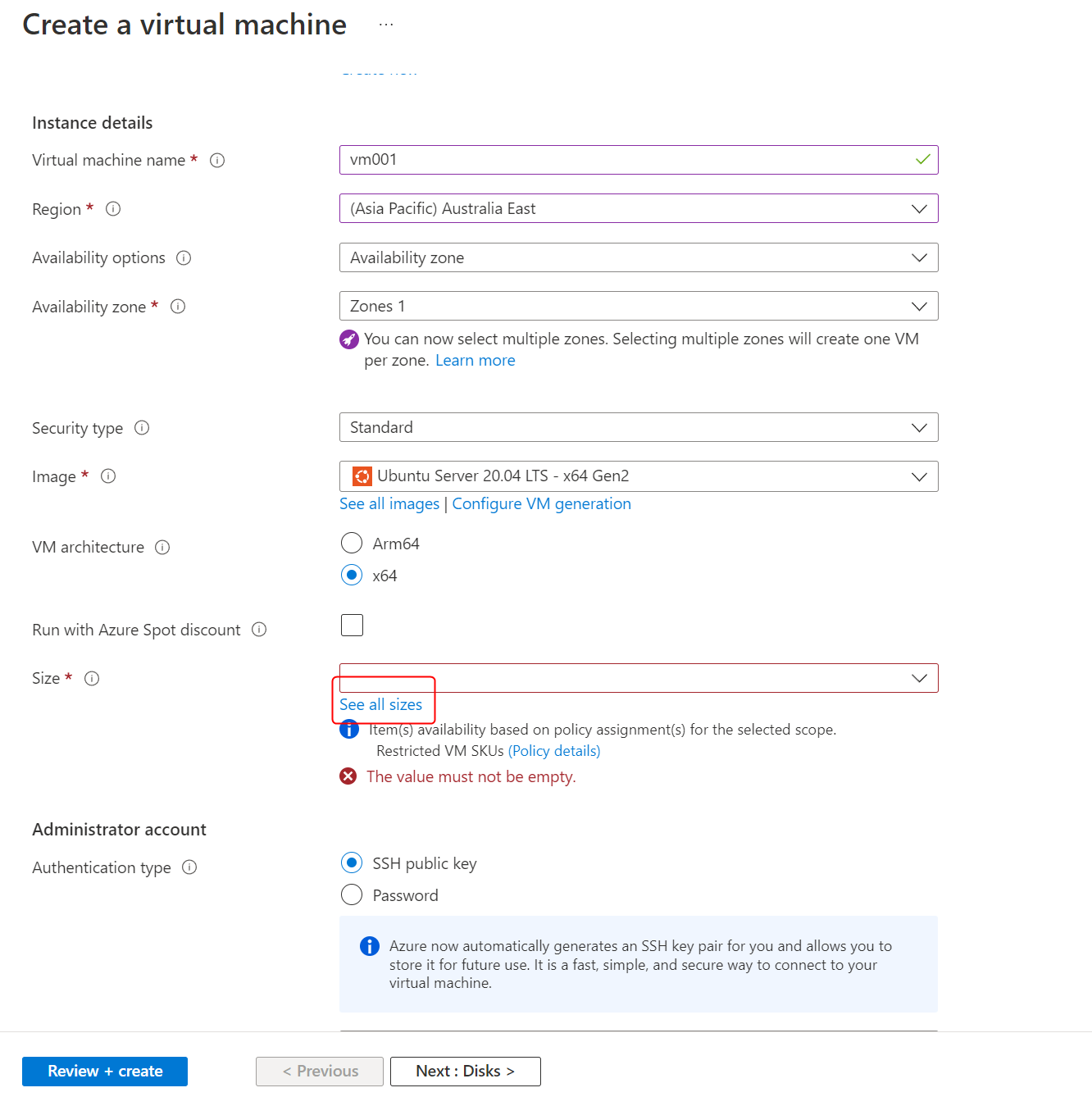Click the red error icon under Size
The height and width of the screenshot is (1115, 1092).
point(348,776)
